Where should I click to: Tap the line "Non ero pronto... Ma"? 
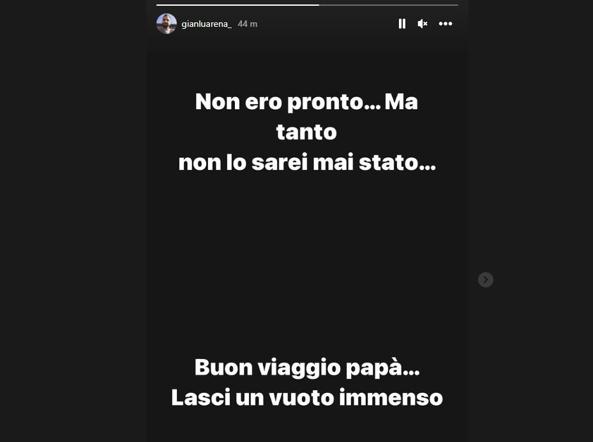click(307, 102)
